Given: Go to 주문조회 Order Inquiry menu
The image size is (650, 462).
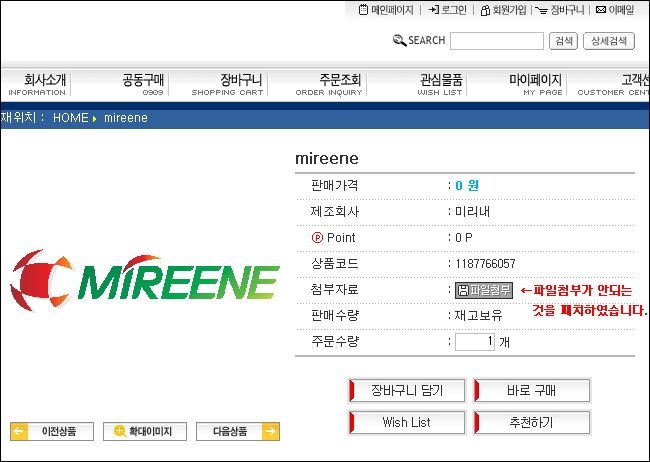Looking at the screenshot, I should [x=329, y=84].
